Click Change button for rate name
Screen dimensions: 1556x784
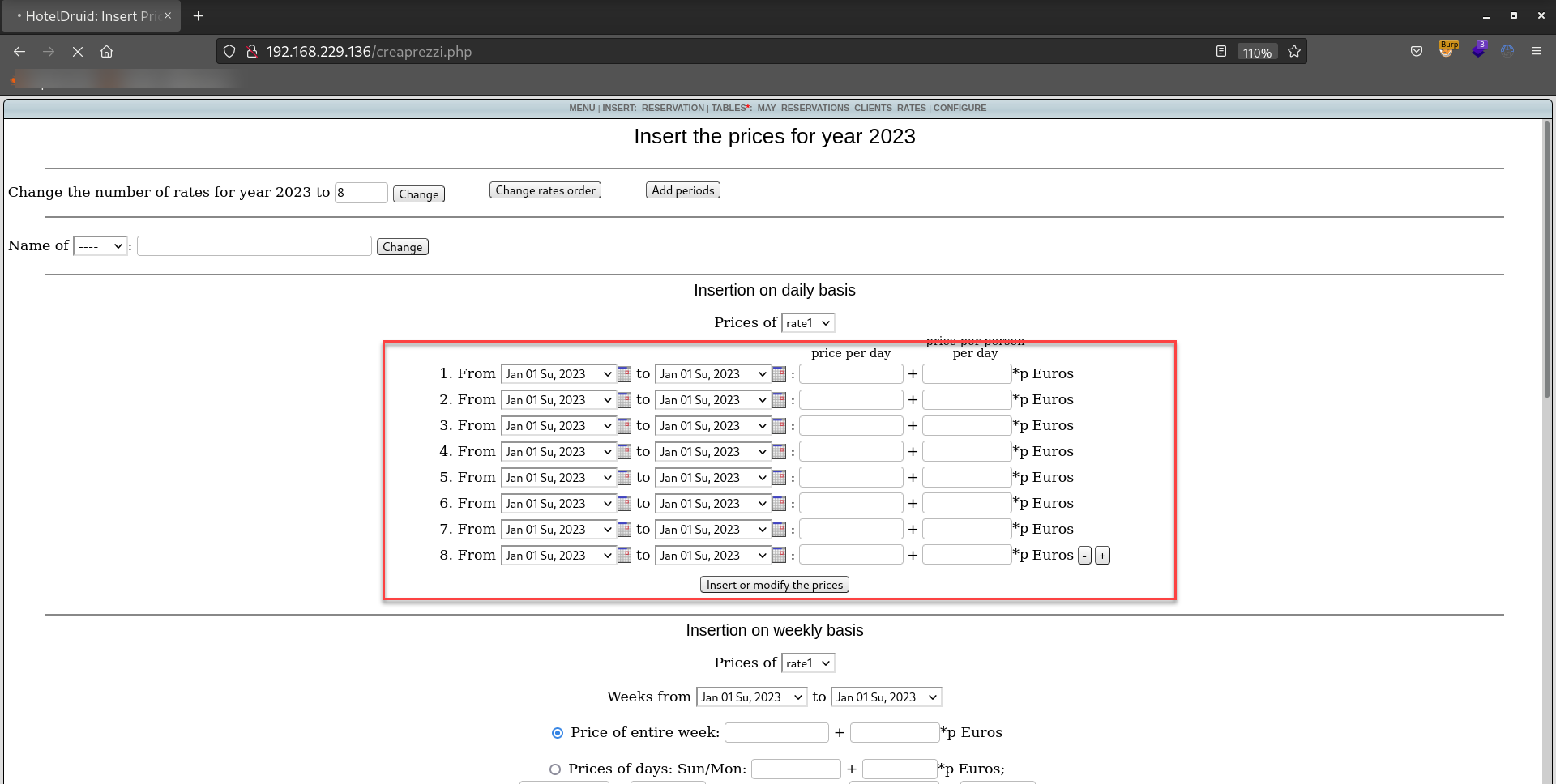[x=403, y=247]
